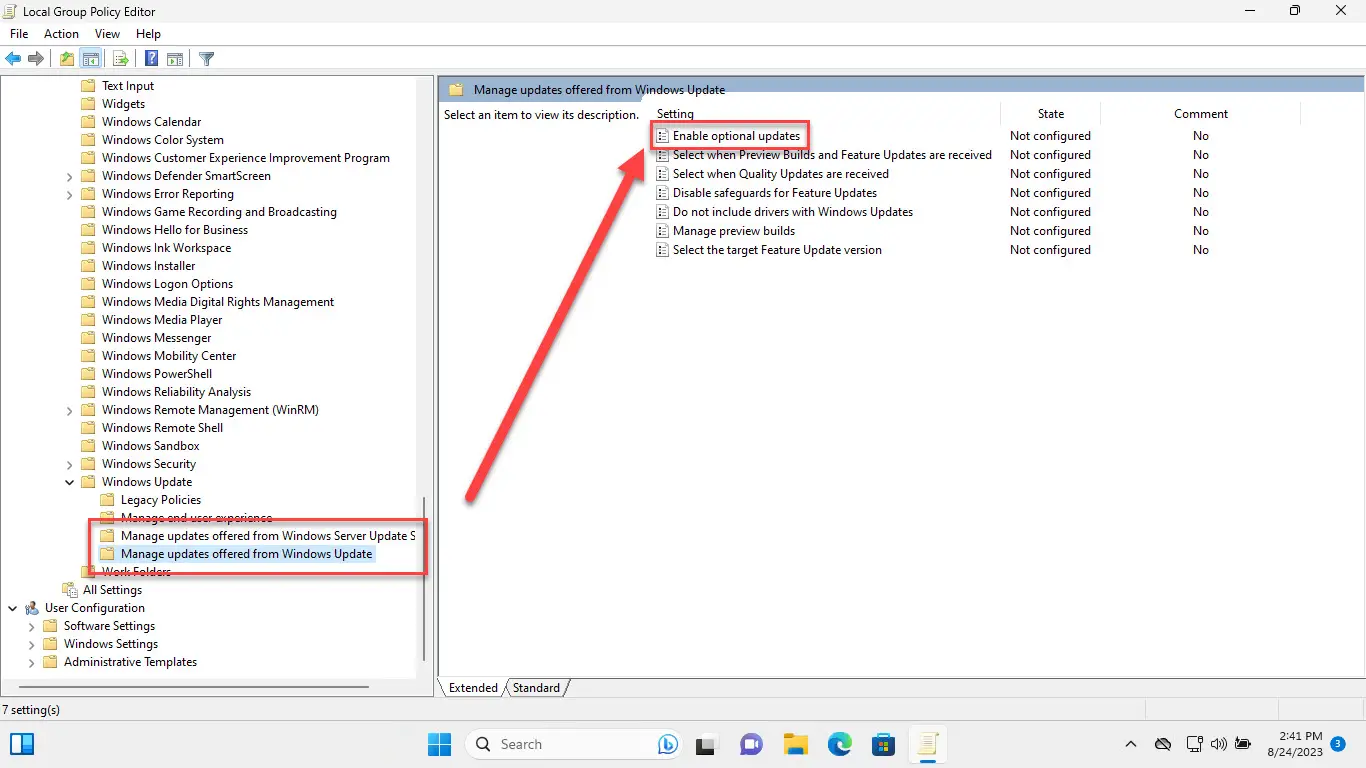
Task: Select the Windows Sandbox folder
Action: [150, 446]
